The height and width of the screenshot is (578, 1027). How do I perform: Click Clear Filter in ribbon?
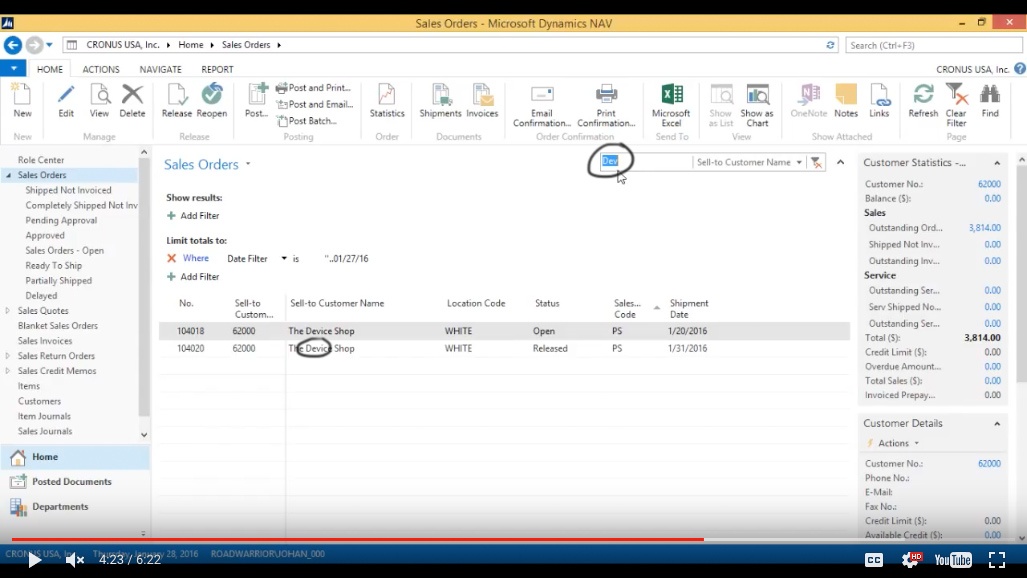point(956,106)
